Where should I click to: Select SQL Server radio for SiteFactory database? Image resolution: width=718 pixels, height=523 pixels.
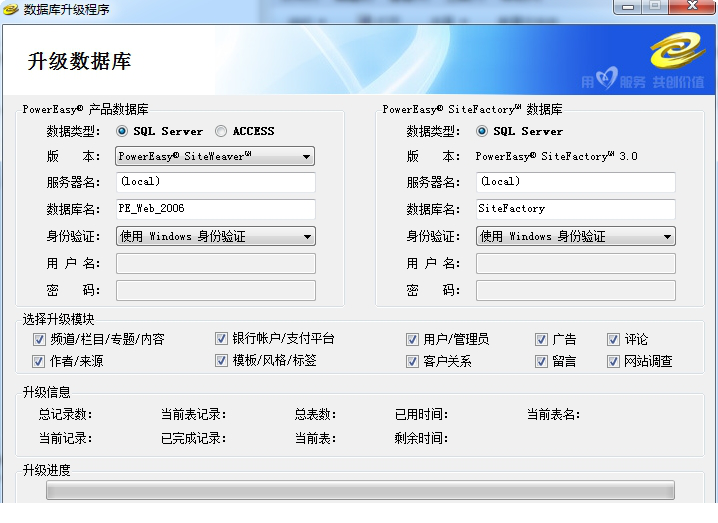coord(482,131)
